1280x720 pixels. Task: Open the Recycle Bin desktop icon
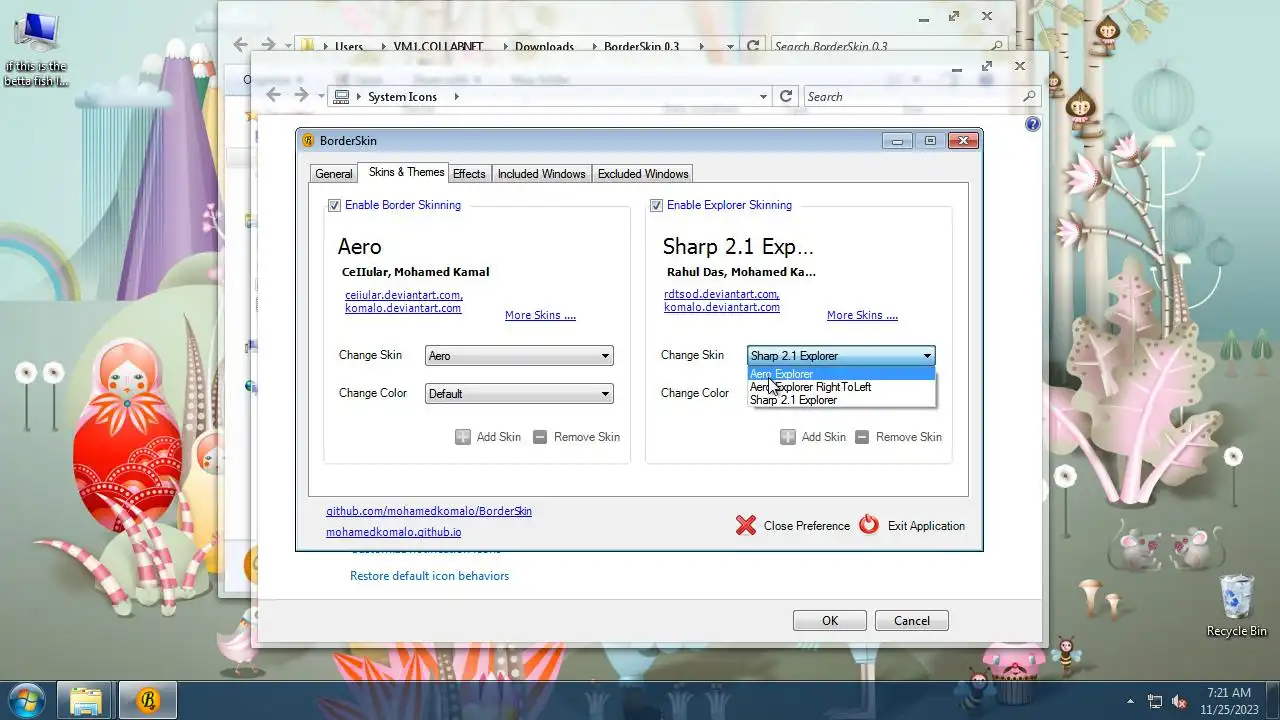click(1237, 606)
